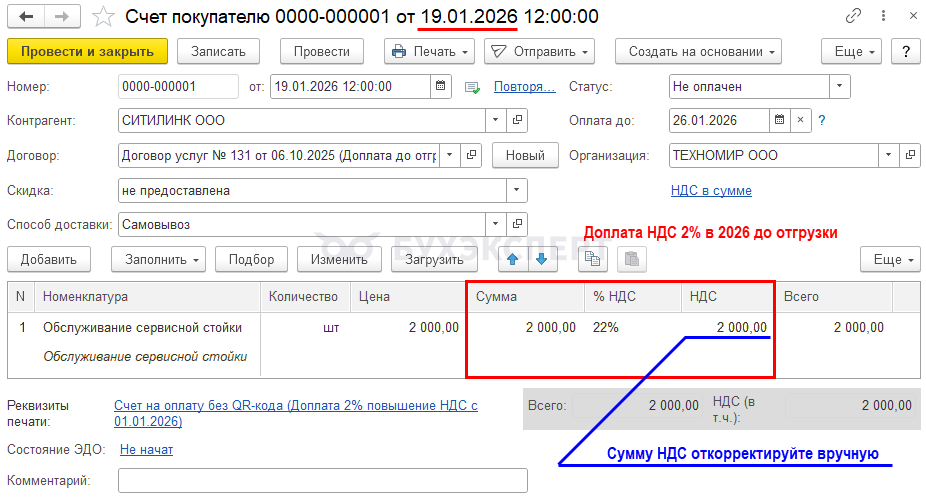
Task: Click the Всего column header
Action: (x=833, y=296)
